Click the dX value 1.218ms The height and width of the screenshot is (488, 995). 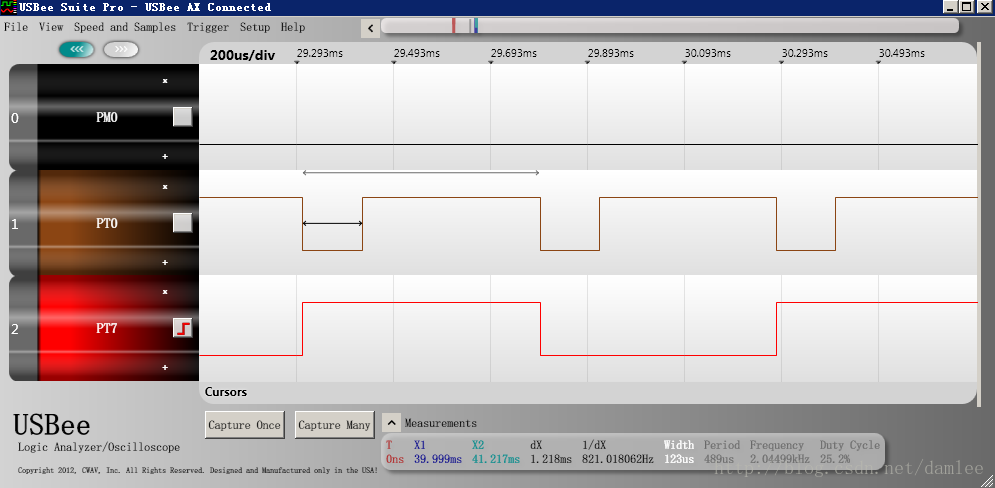tap(551, 459)
